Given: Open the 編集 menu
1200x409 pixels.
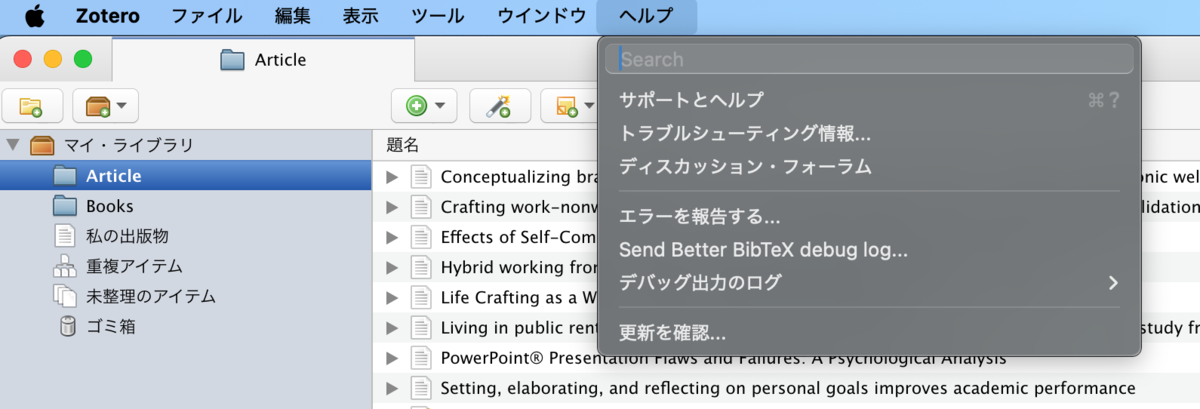Looking at the screenshot, I should [x=292, y=16].
